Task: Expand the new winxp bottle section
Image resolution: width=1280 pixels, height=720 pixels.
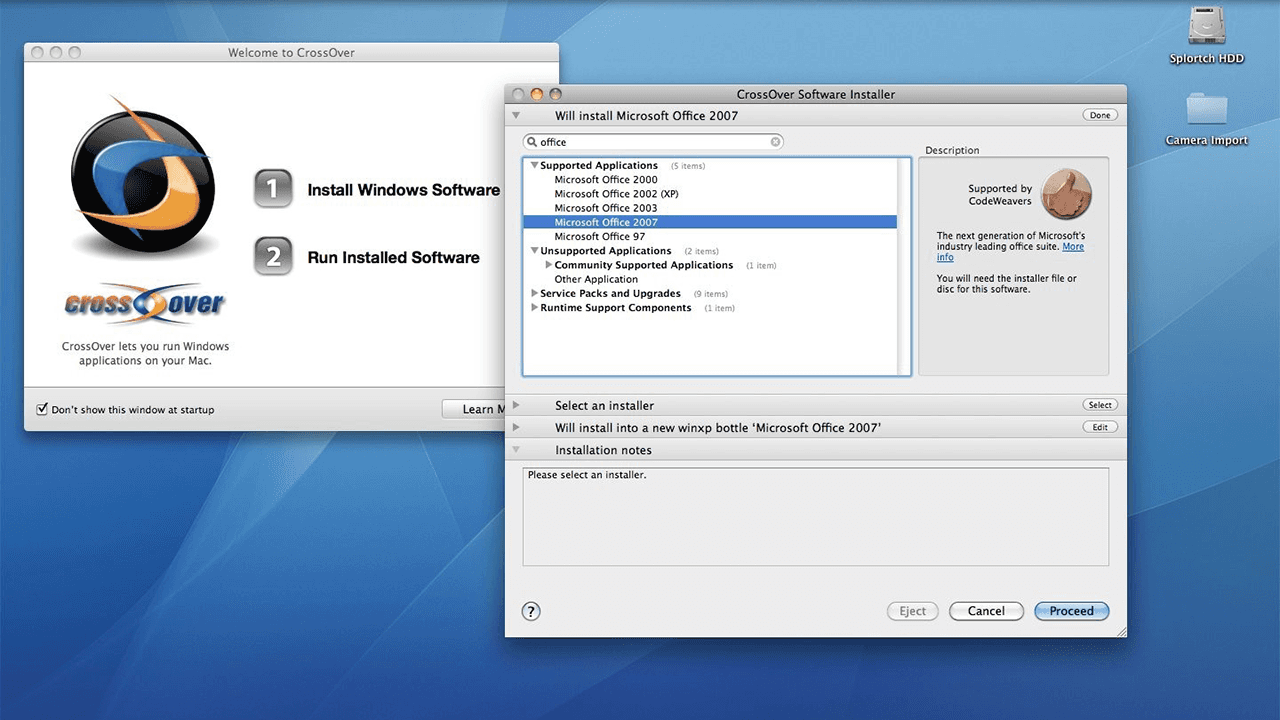Action: tap(516, 428)
